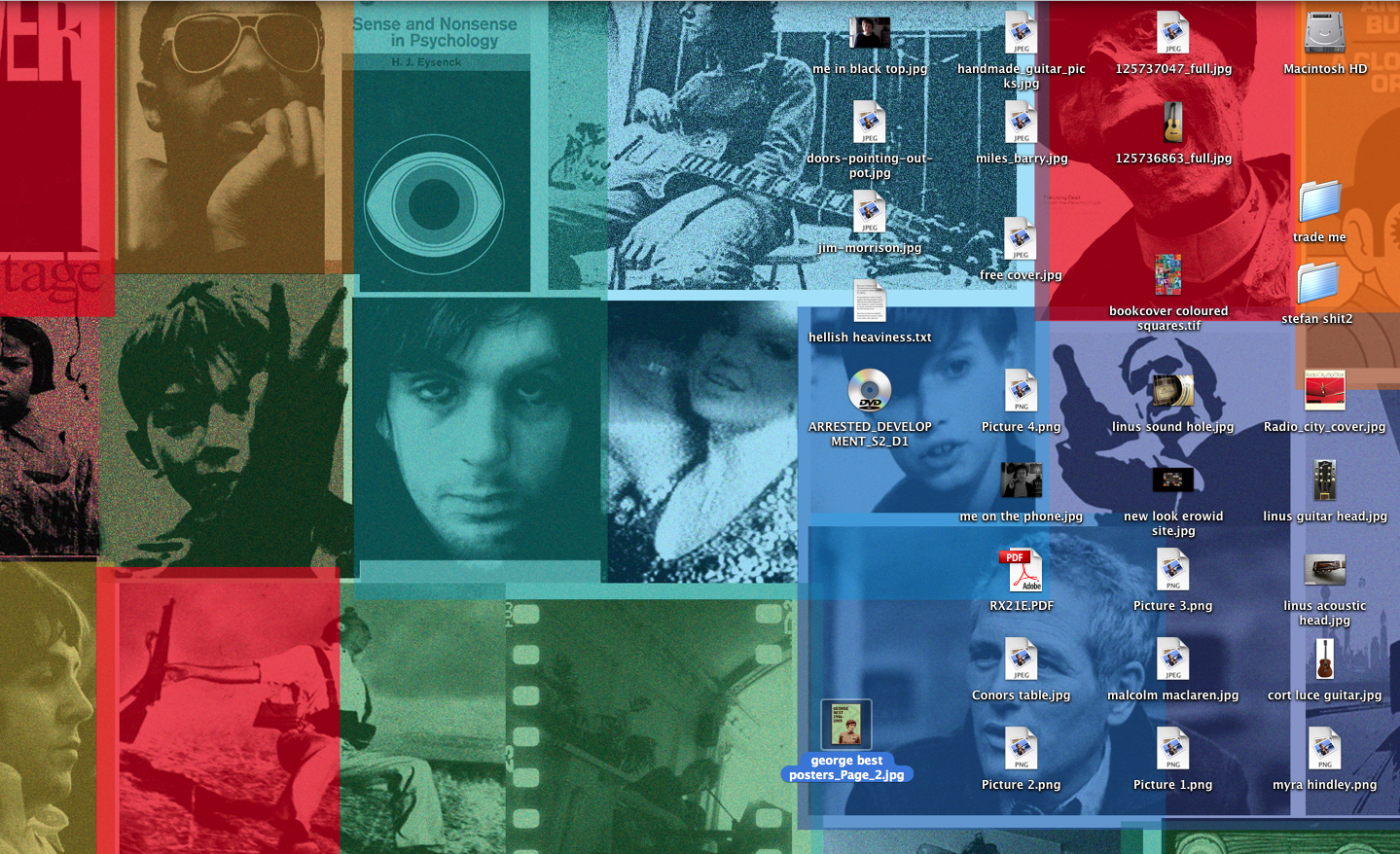Select the 'cort luce guitar.jpg' icon

click(x=1324, y=658)
